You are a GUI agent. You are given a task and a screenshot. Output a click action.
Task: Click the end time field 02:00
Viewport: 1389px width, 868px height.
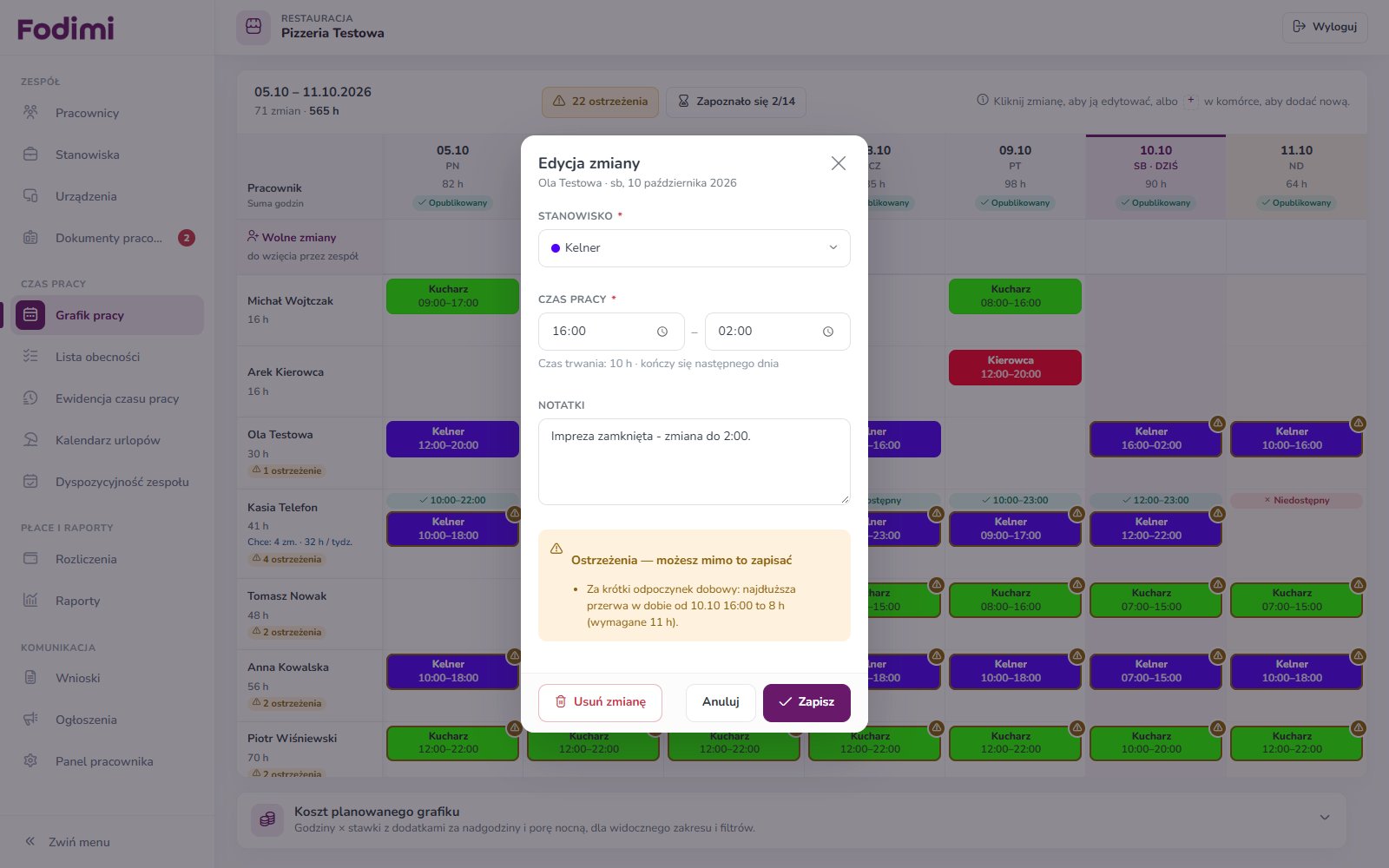[x=777, y=332]
